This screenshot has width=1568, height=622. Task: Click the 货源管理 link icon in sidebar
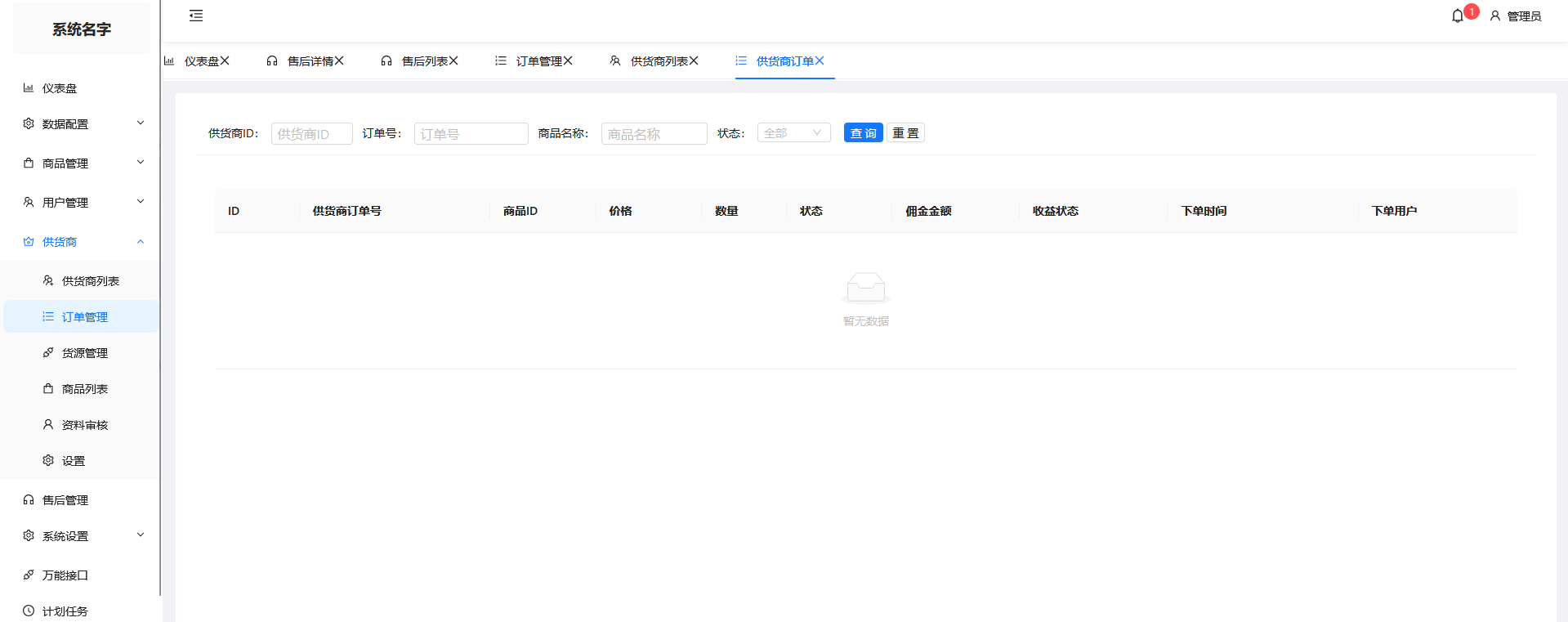point(48,353)
